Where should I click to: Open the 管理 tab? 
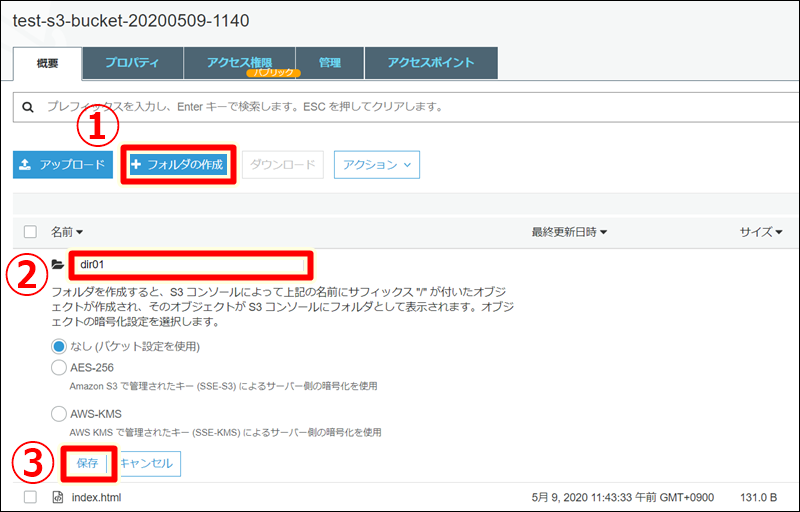330,63
